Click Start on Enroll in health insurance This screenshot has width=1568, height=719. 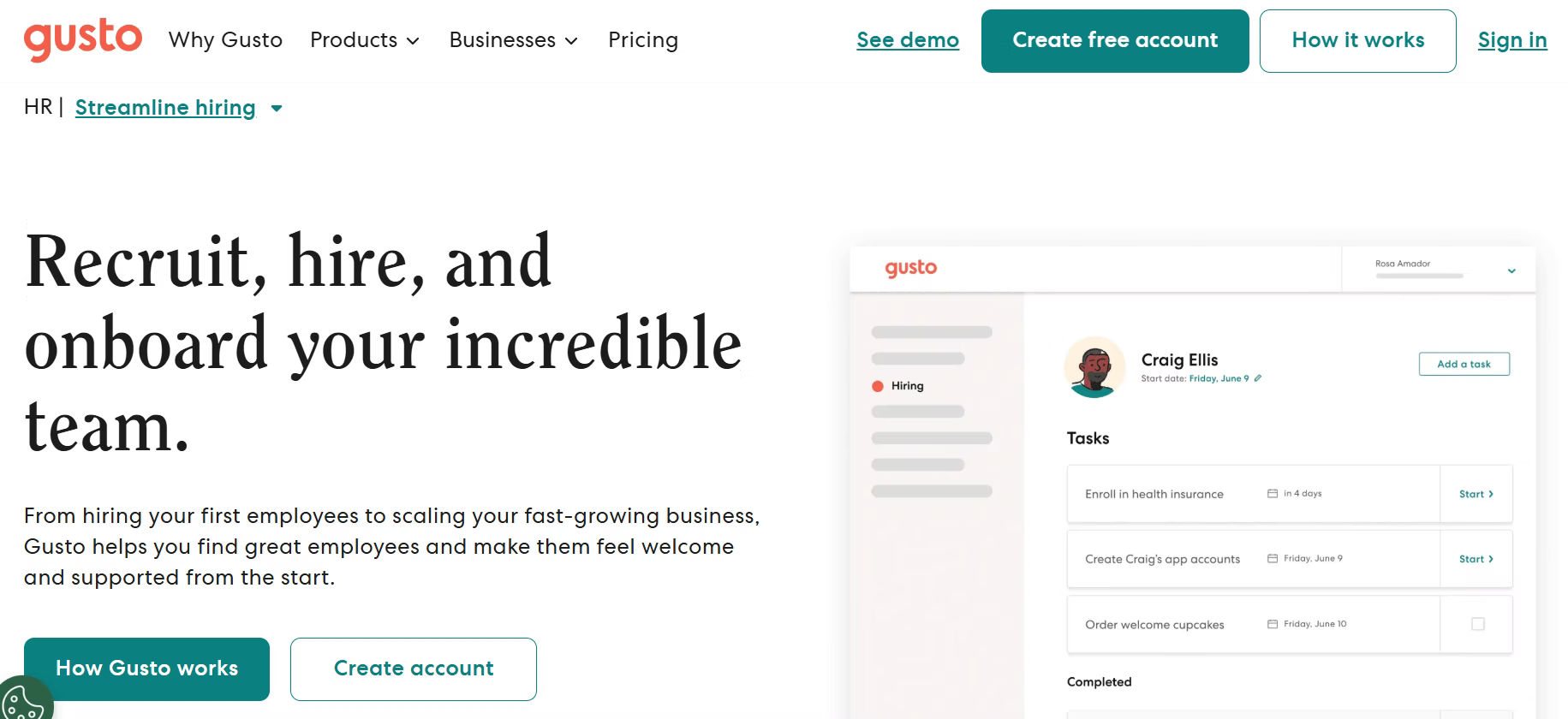tap(1476, 494)
